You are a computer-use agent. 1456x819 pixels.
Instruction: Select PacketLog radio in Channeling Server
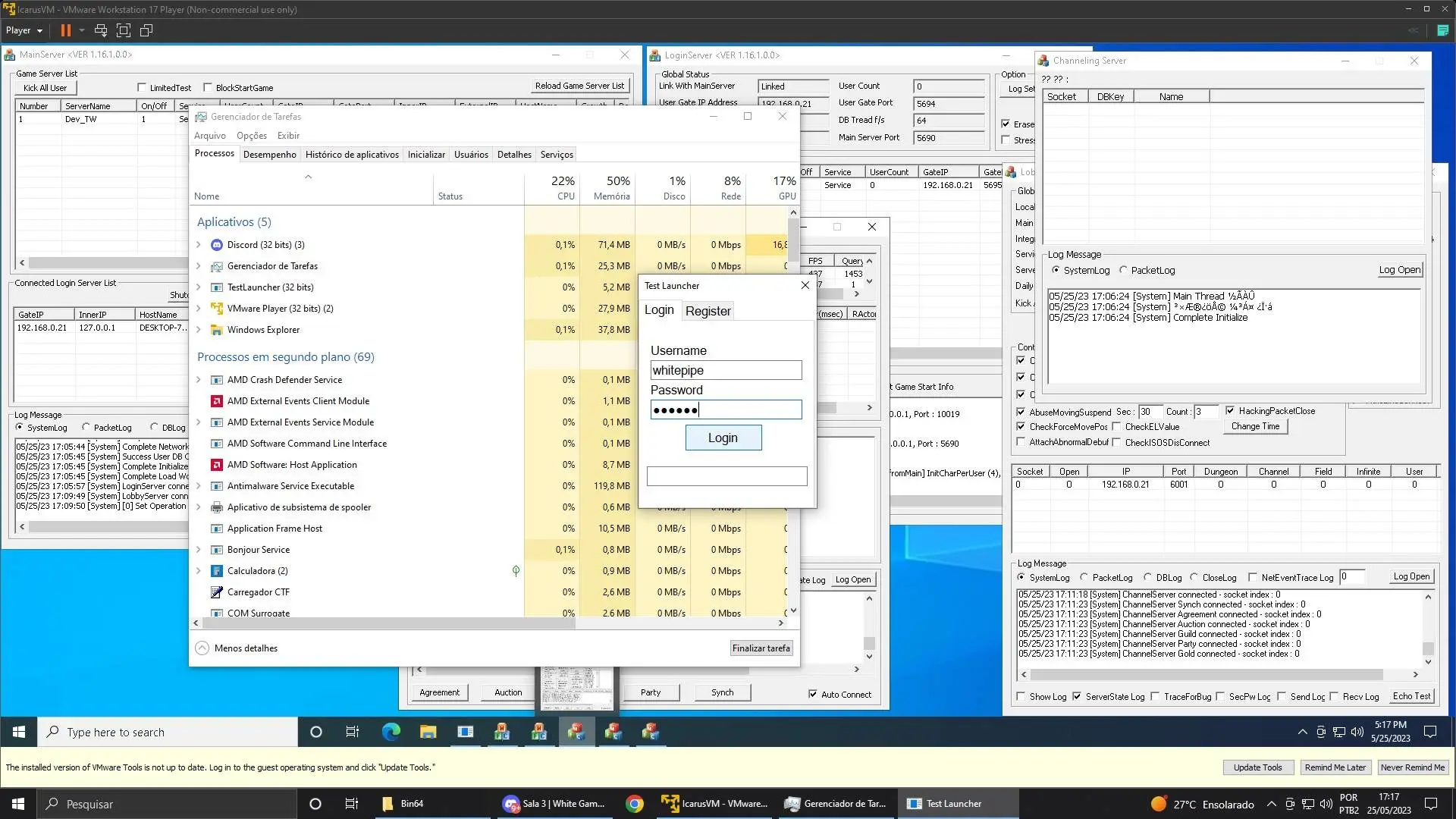coord(1123,270)
